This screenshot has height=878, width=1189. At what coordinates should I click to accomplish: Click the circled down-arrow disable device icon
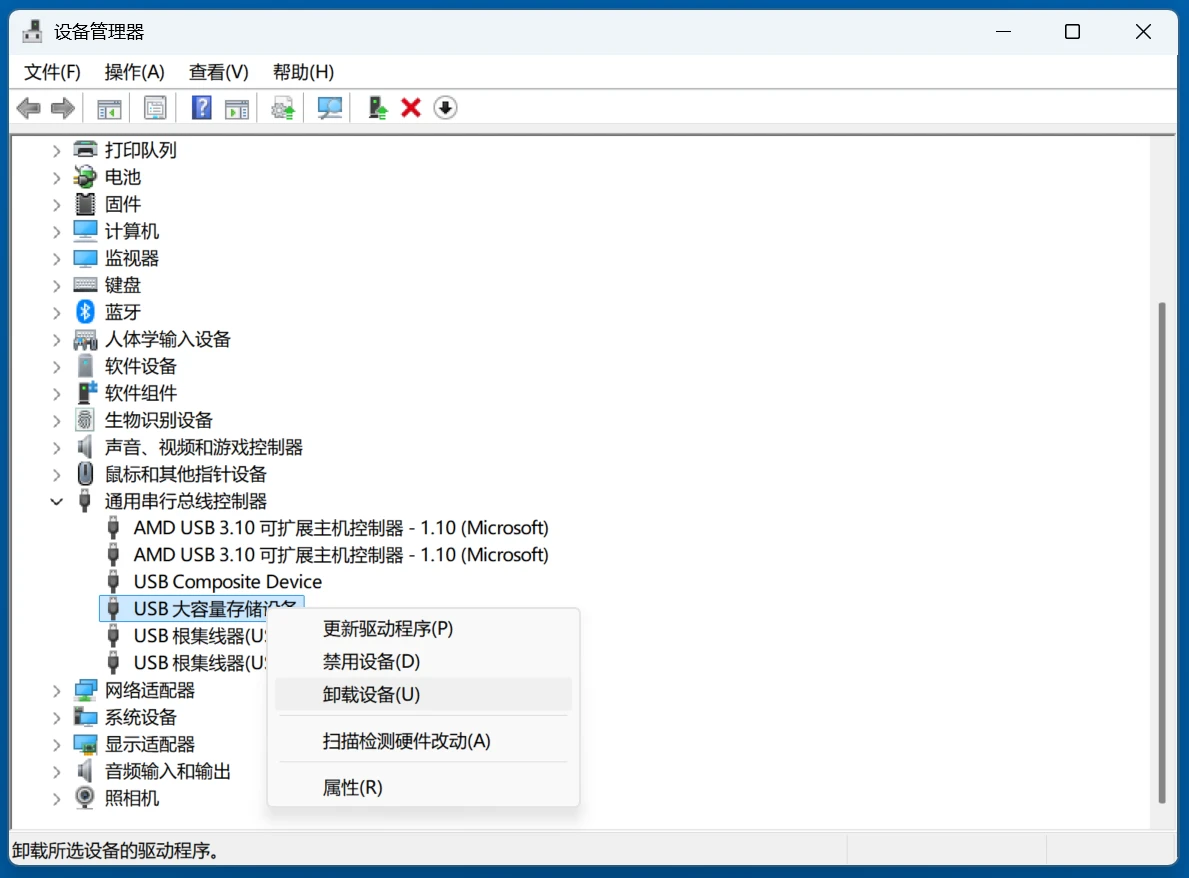[x=445, y=108]
